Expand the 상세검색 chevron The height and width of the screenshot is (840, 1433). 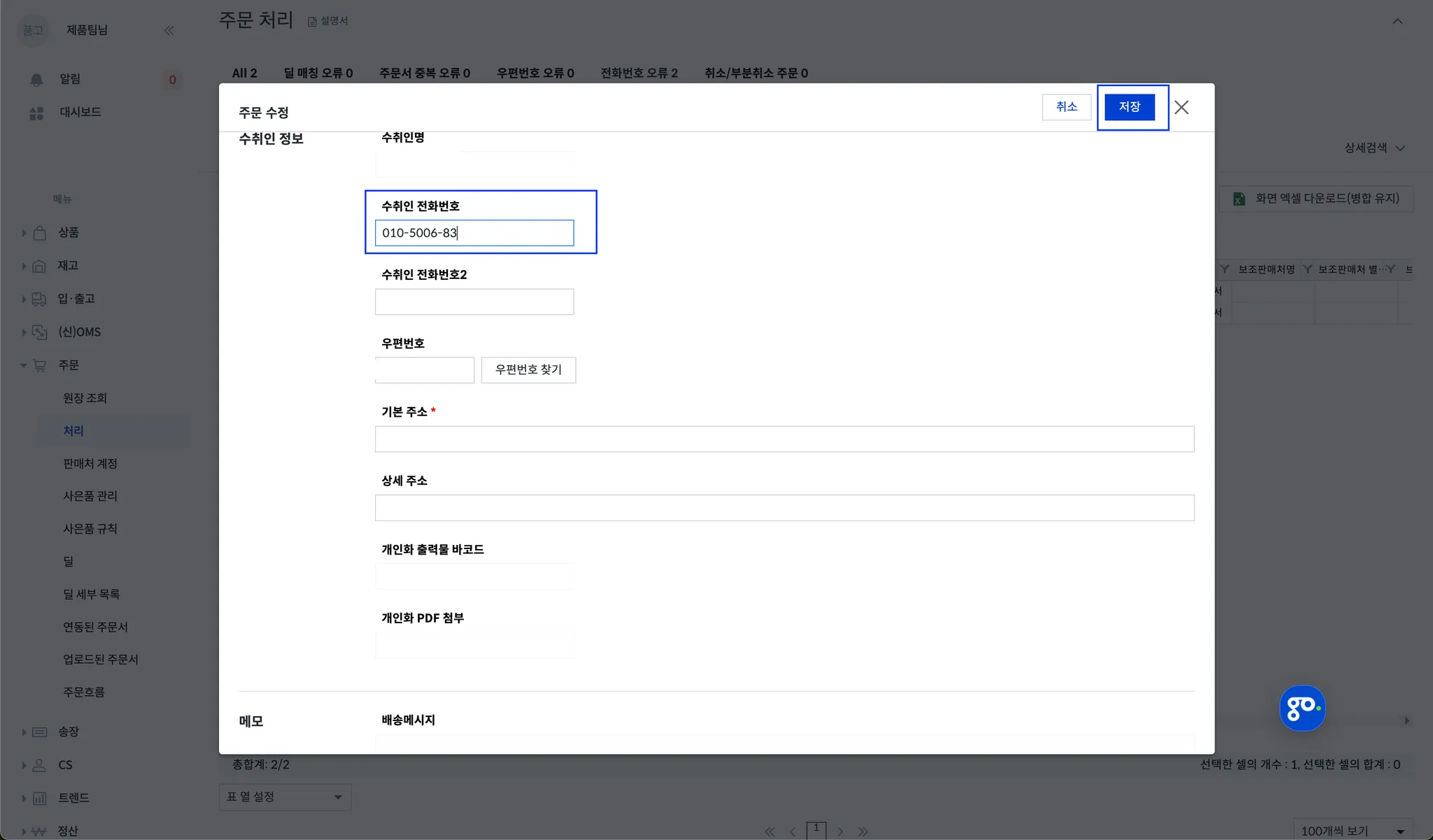[x=1400, y=148]
